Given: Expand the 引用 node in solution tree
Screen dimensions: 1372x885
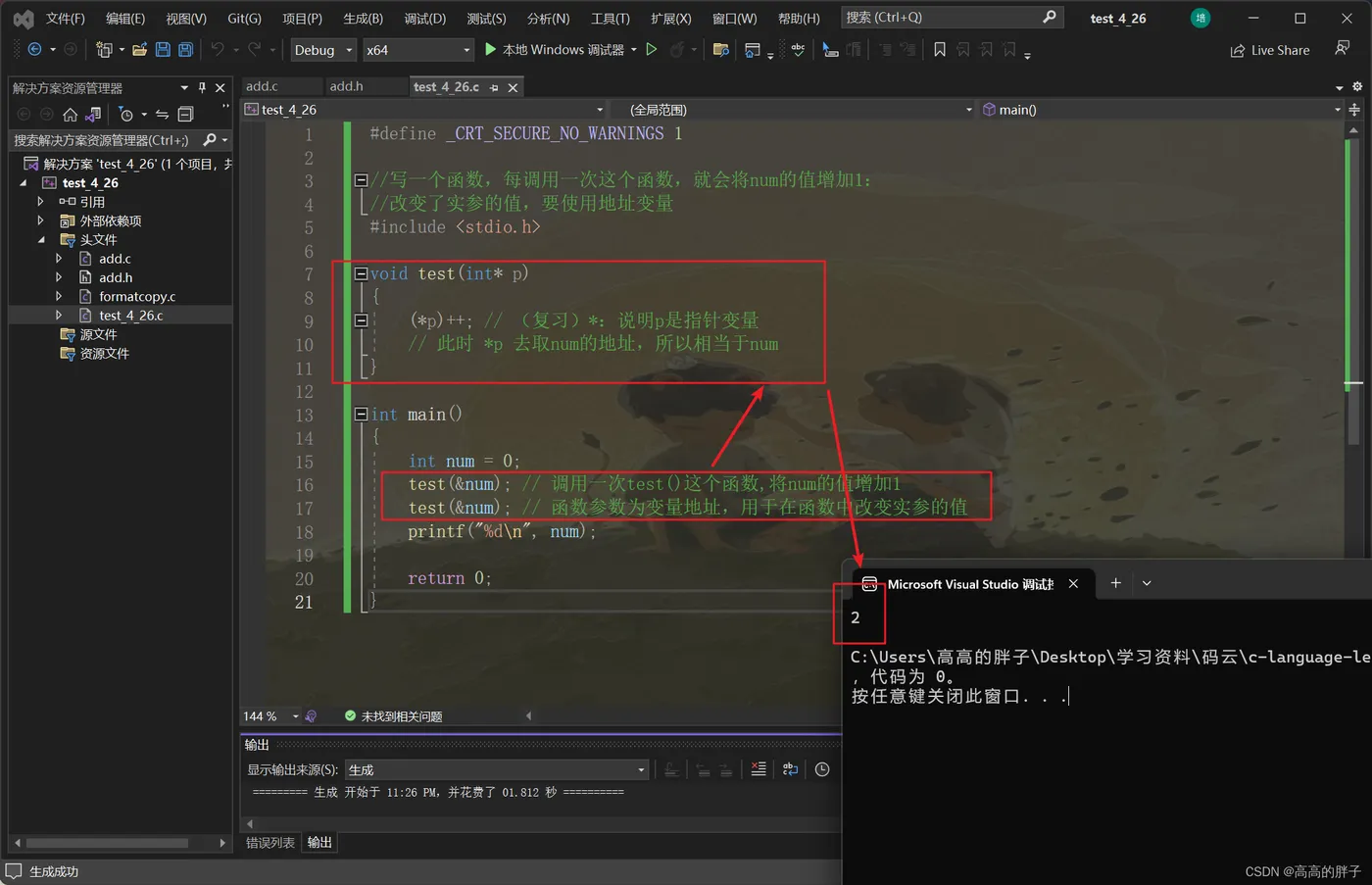Looking at the screenshot, I should (40, 202).
